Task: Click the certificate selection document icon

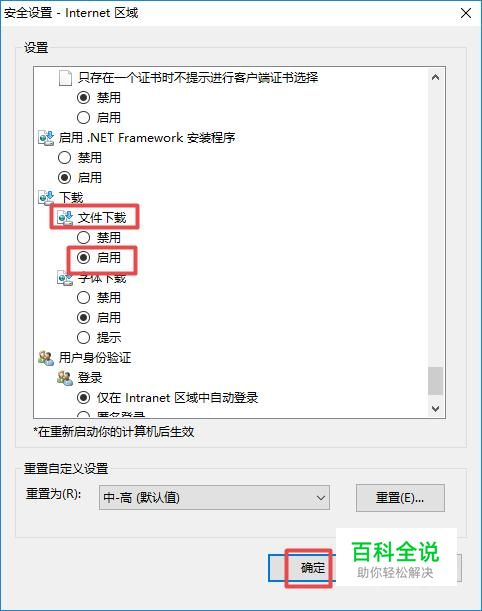Action: click(65, 78)
